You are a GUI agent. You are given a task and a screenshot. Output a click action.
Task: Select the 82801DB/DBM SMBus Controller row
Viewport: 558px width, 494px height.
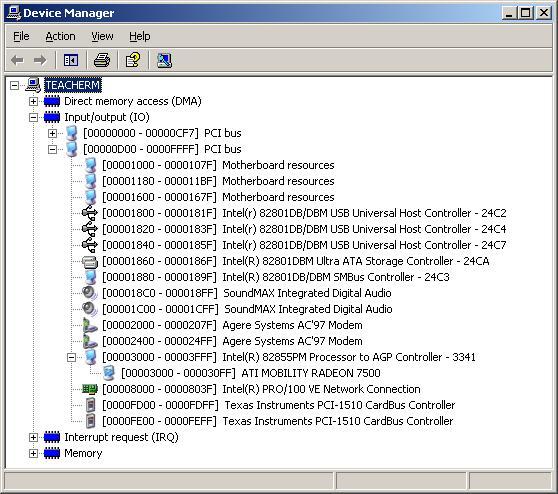click(276, 277)
